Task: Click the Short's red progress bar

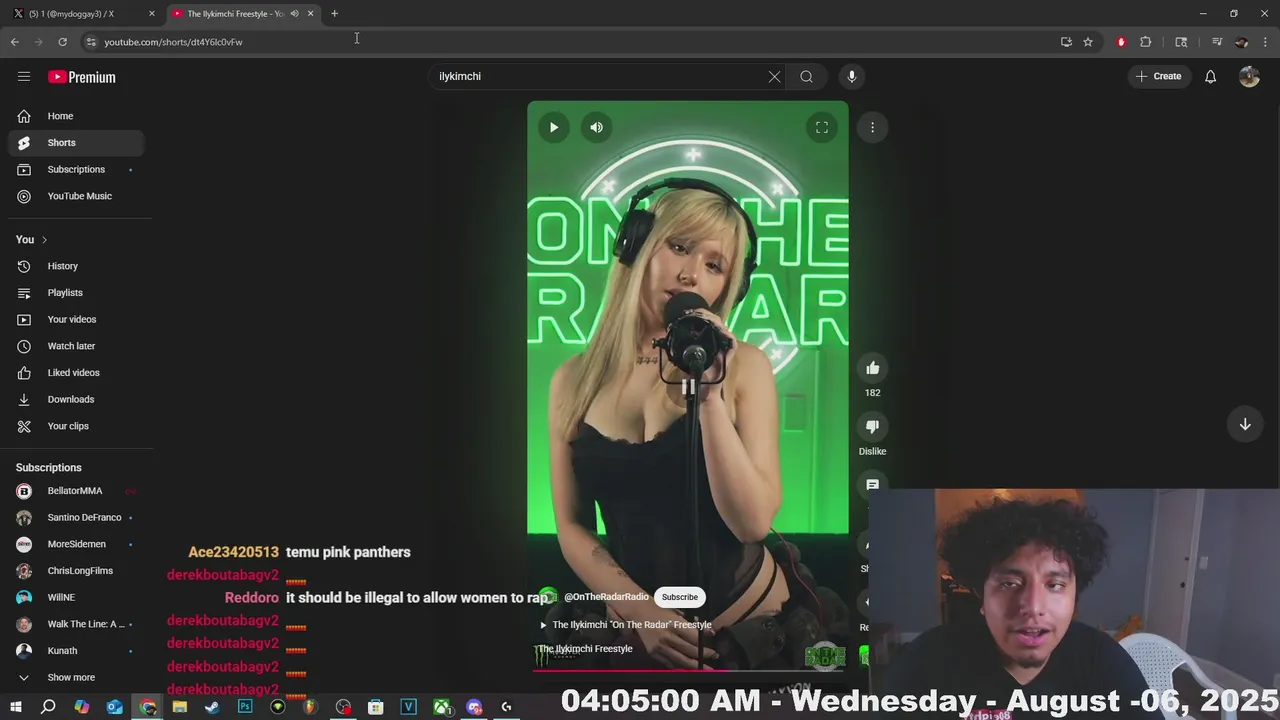Action: tap(688, 670)
